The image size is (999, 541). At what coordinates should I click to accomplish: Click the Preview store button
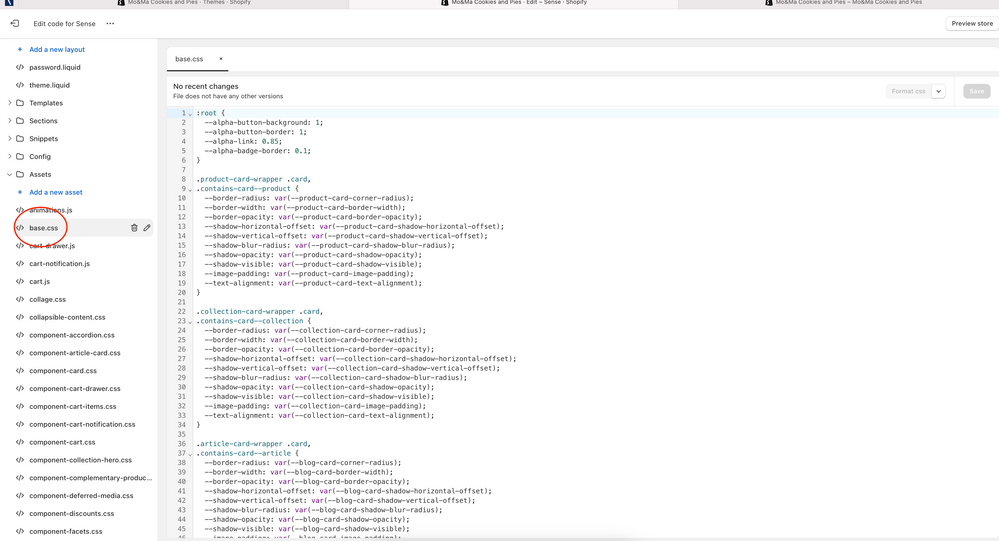point(971,23)
